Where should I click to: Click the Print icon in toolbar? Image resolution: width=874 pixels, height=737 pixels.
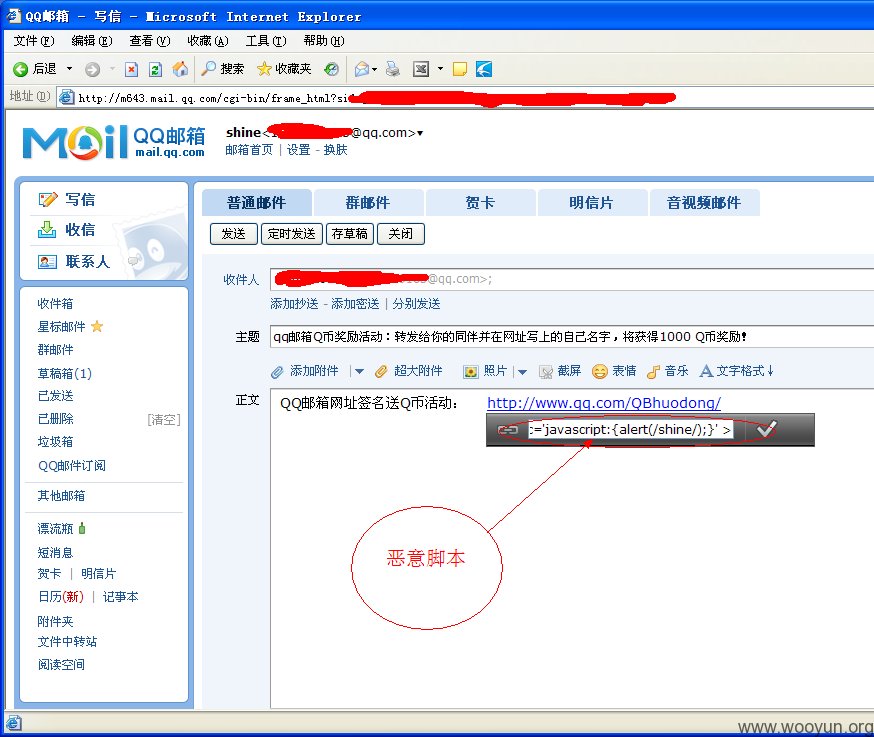393,69
